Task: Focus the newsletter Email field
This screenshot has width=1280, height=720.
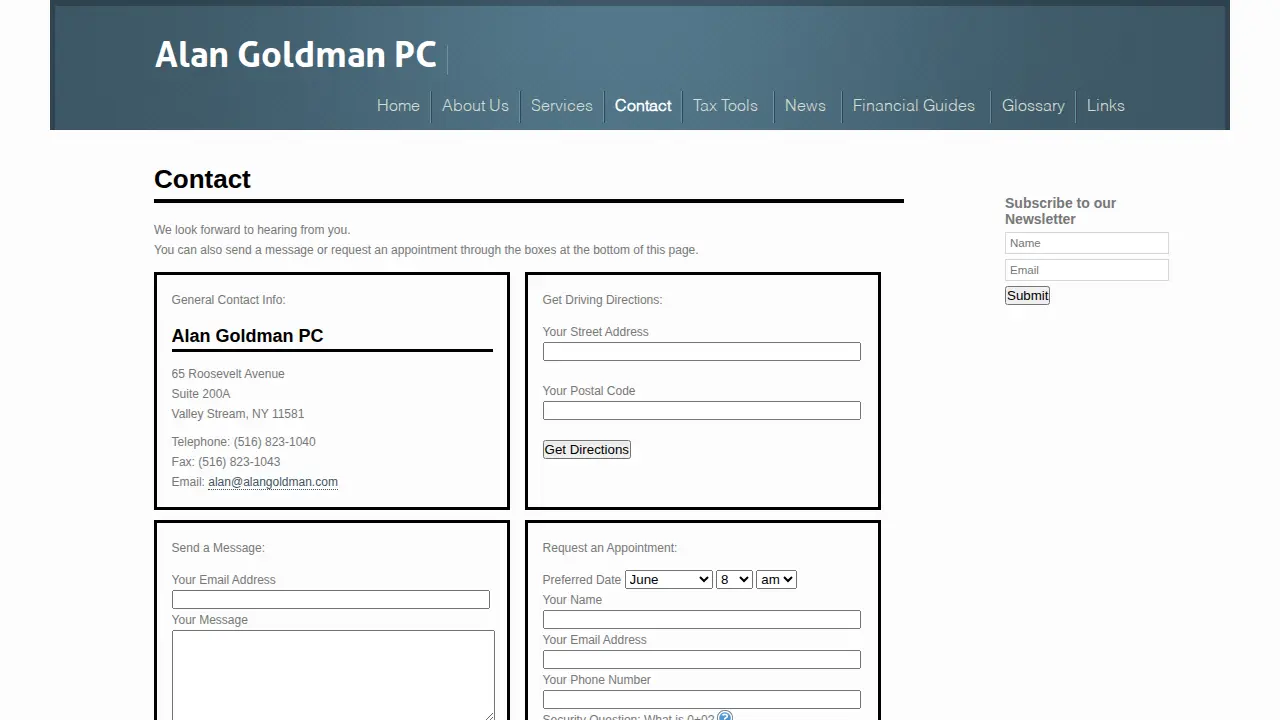Action: [x=1087, y=270]
